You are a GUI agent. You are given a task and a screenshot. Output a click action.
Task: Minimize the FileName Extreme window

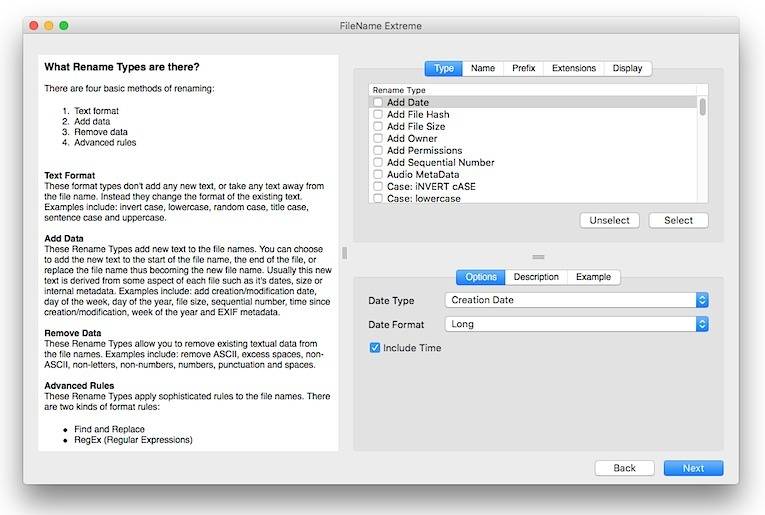pos(49,25)
